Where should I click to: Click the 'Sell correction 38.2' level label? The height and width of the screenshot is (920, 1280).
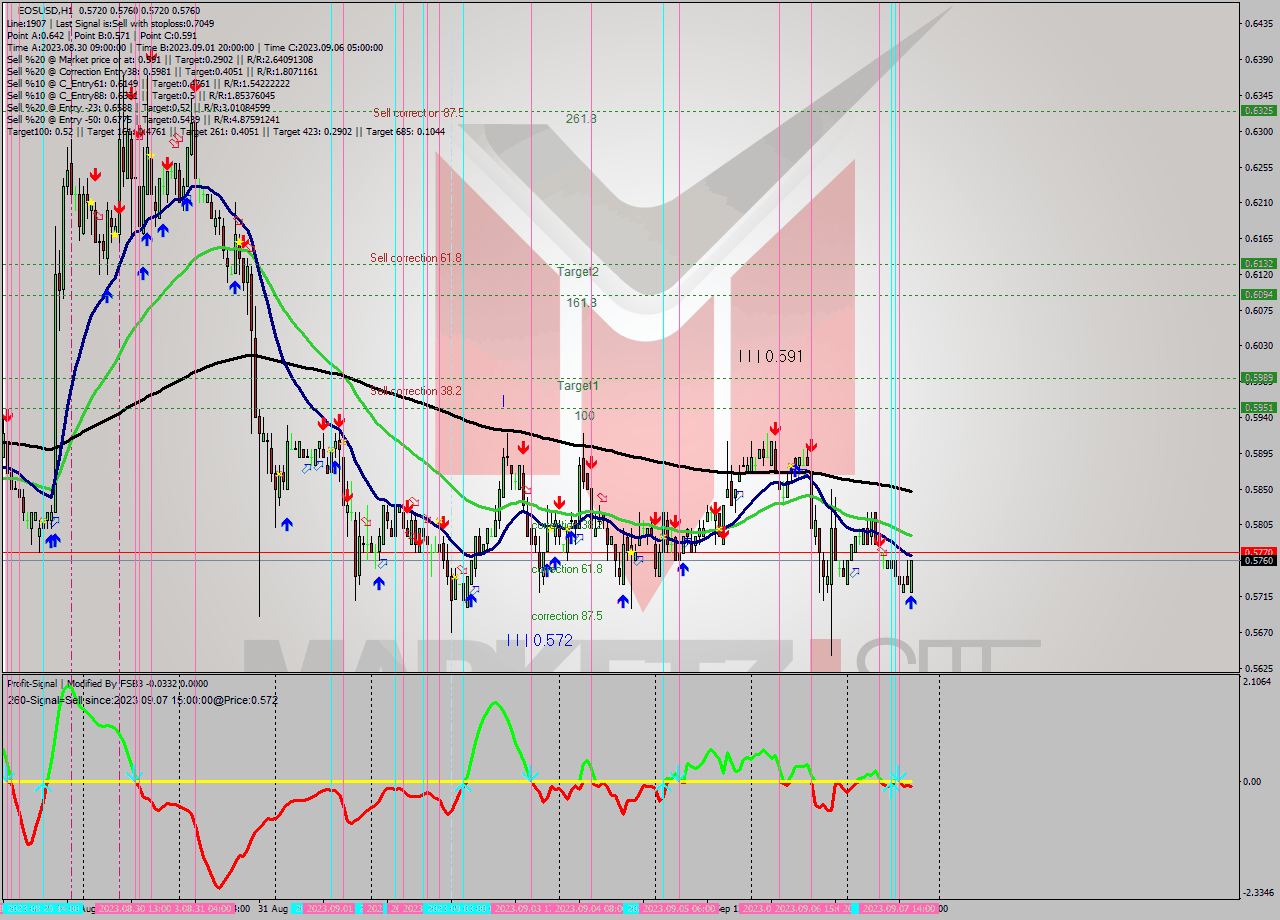(x=416, y=391)
